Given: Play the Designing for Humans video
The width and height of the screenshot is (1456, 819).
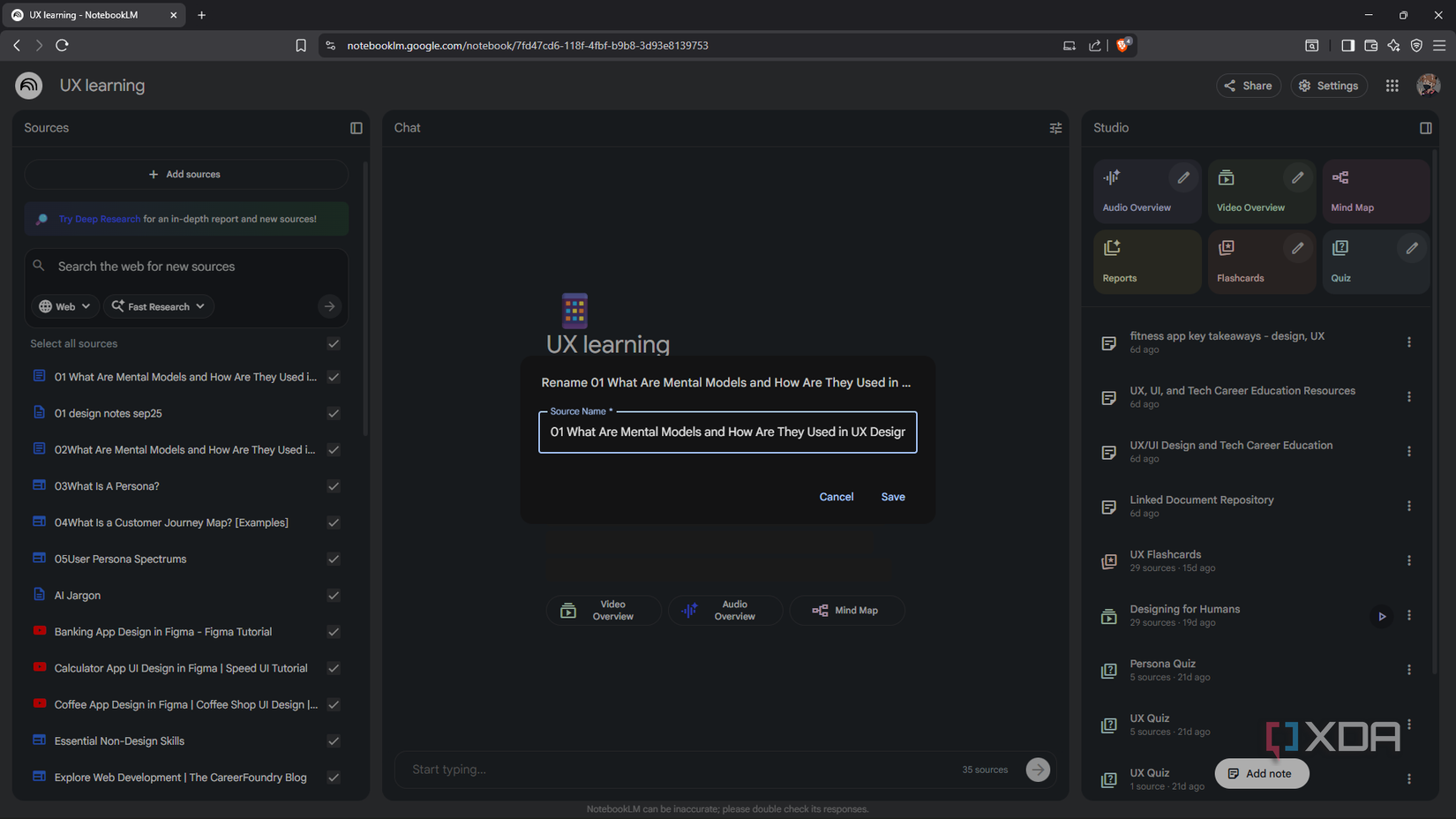Looking at the screenshot, I should coord(1382,616).
